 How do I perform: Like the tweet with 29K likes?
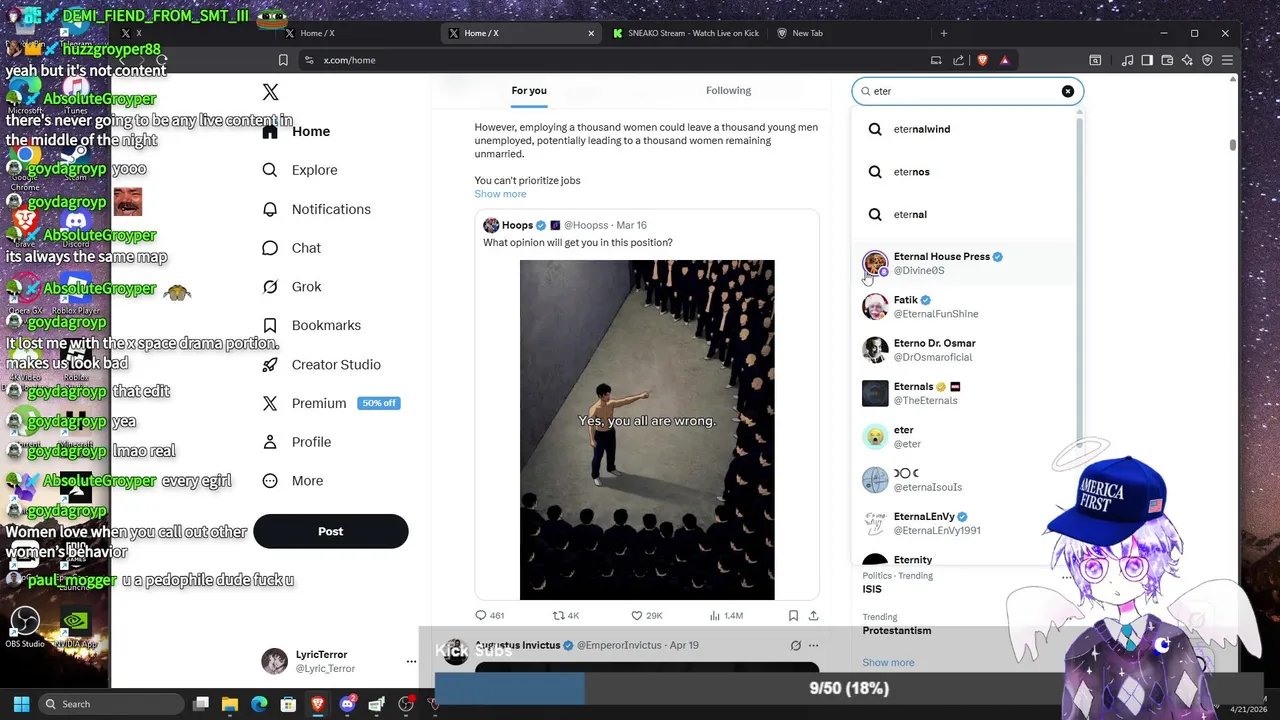pos(647,616)
